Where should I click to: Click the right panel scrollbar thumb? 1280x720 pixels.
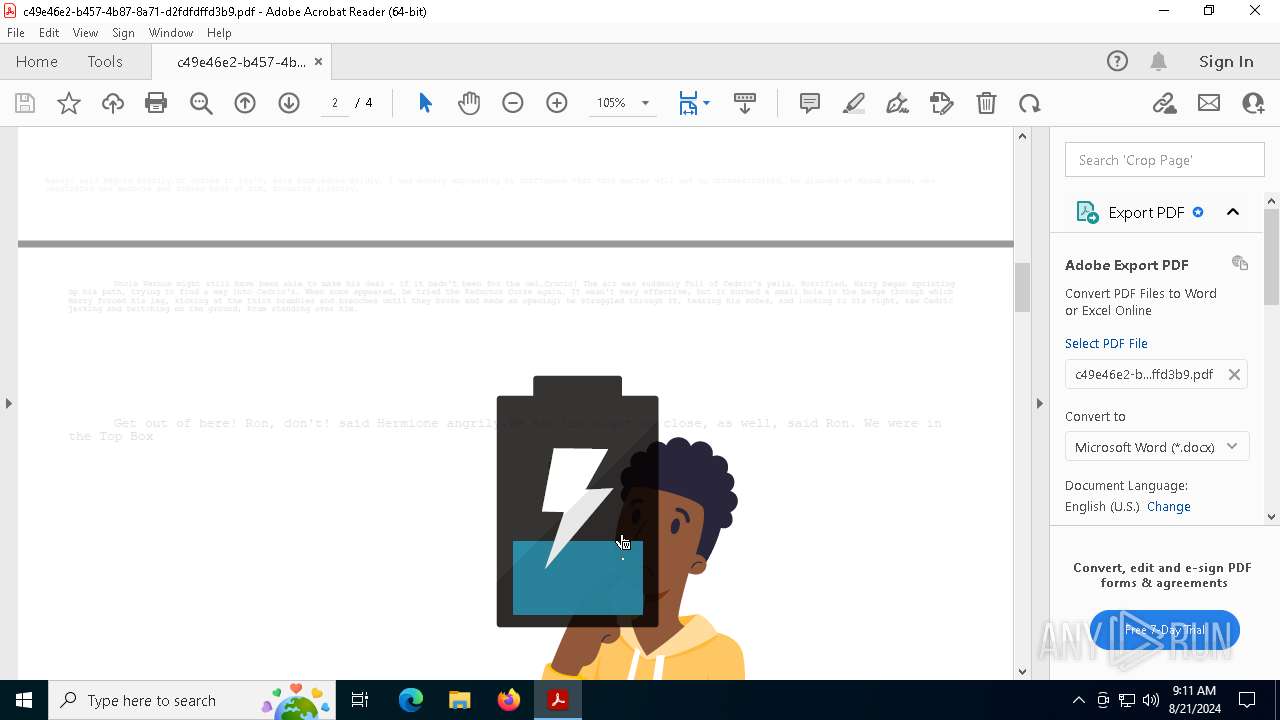pos(1272,256)
